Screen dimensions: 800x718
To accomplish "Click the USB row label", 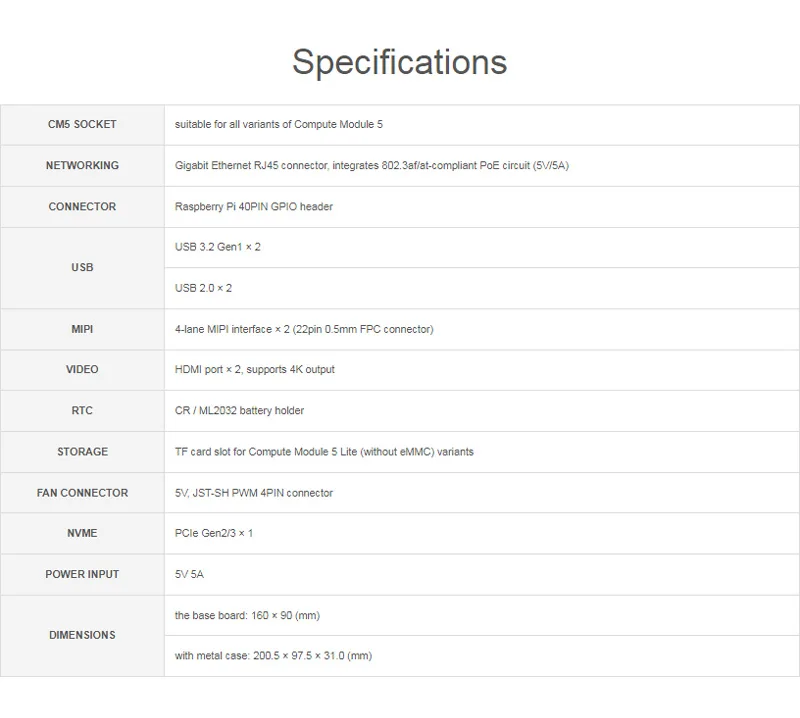I will coord(82,268).
